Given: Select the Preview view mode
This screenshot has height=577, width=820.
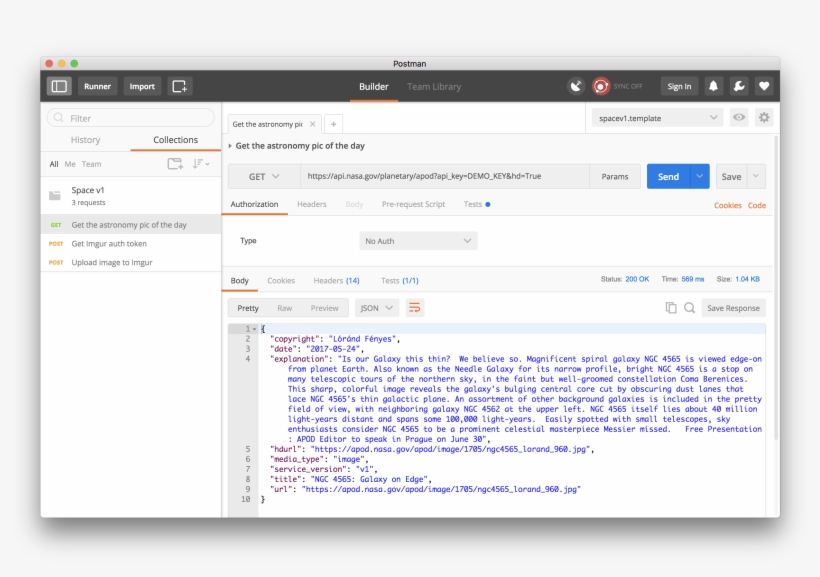Looking at the screenshot, I should point(324,308).
